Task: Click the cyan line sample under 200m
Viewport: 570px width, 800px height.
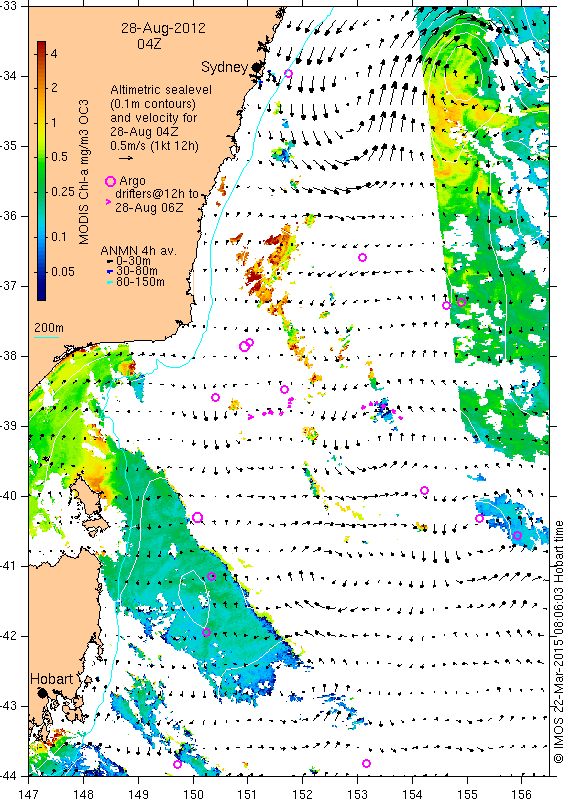Action: (46, 336)
